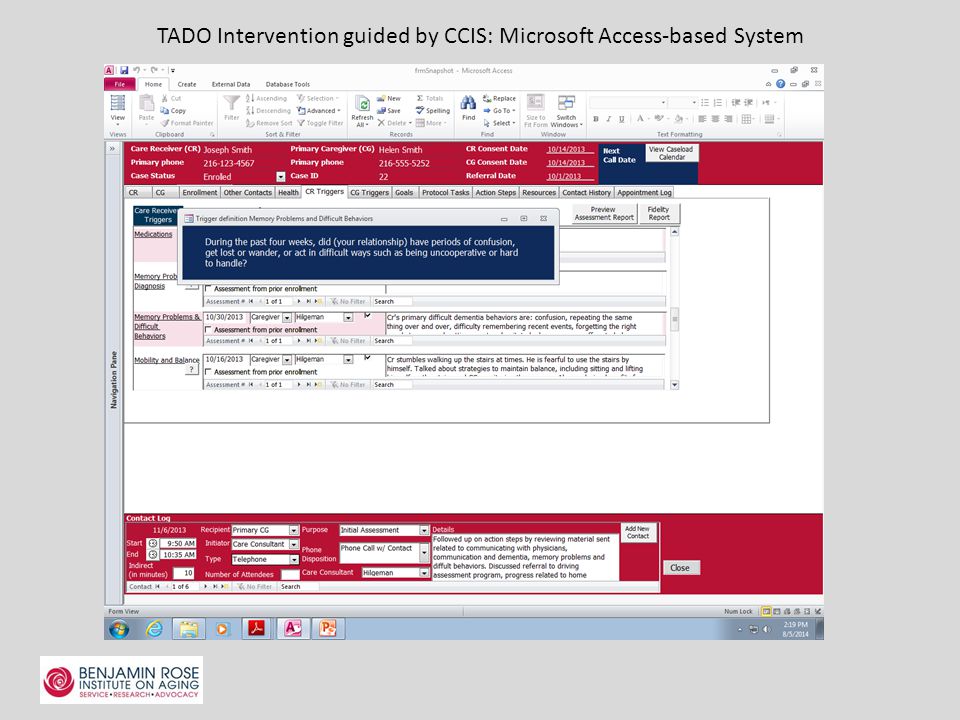The width and height of the screenshot is (960, 720).
Task: Open the View button in ribbon
Action: click(118, 108)
